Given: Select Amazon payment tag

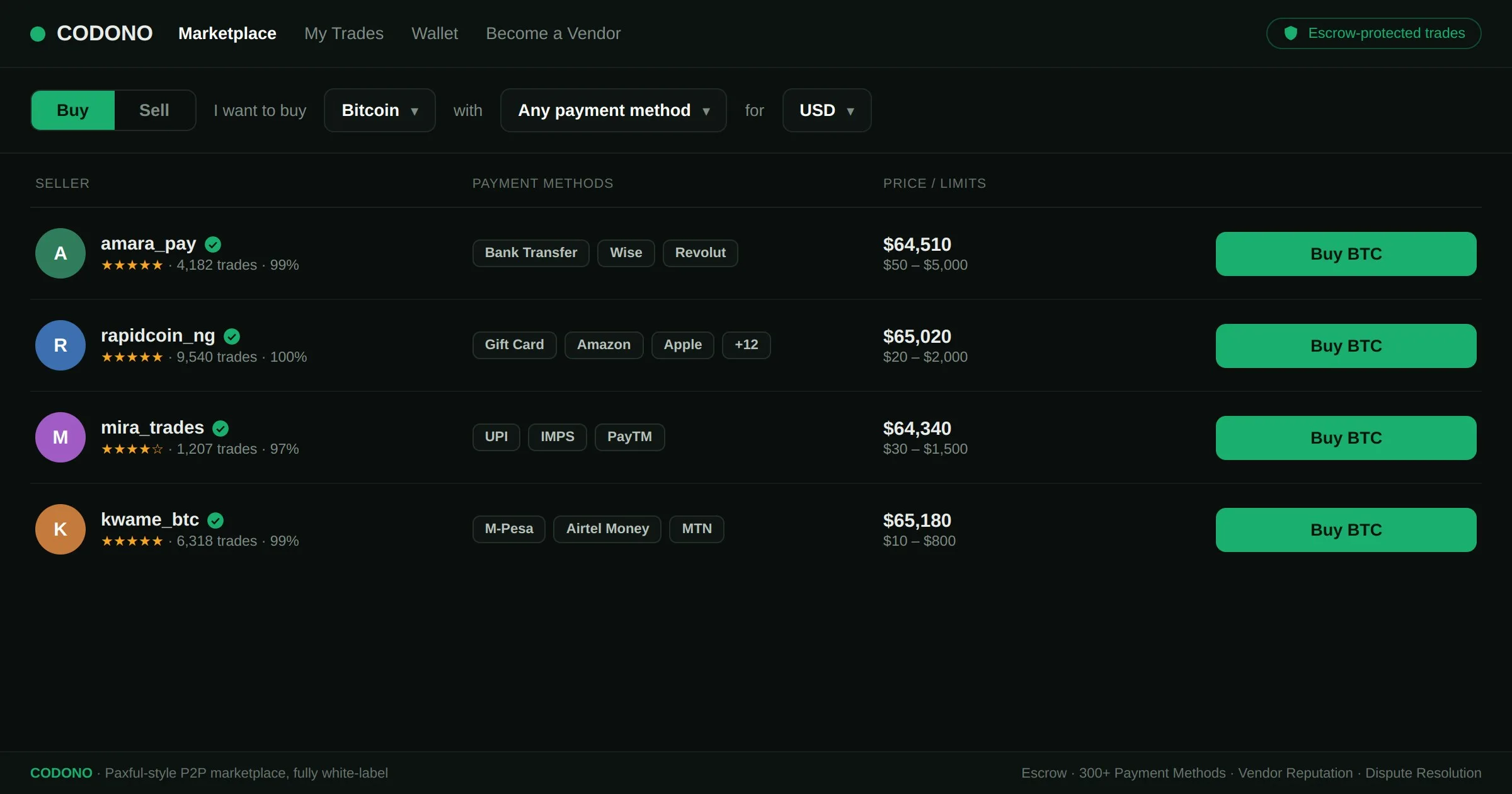Looking at the screenshot, I should pyautogui.click(x=604, y=345).
